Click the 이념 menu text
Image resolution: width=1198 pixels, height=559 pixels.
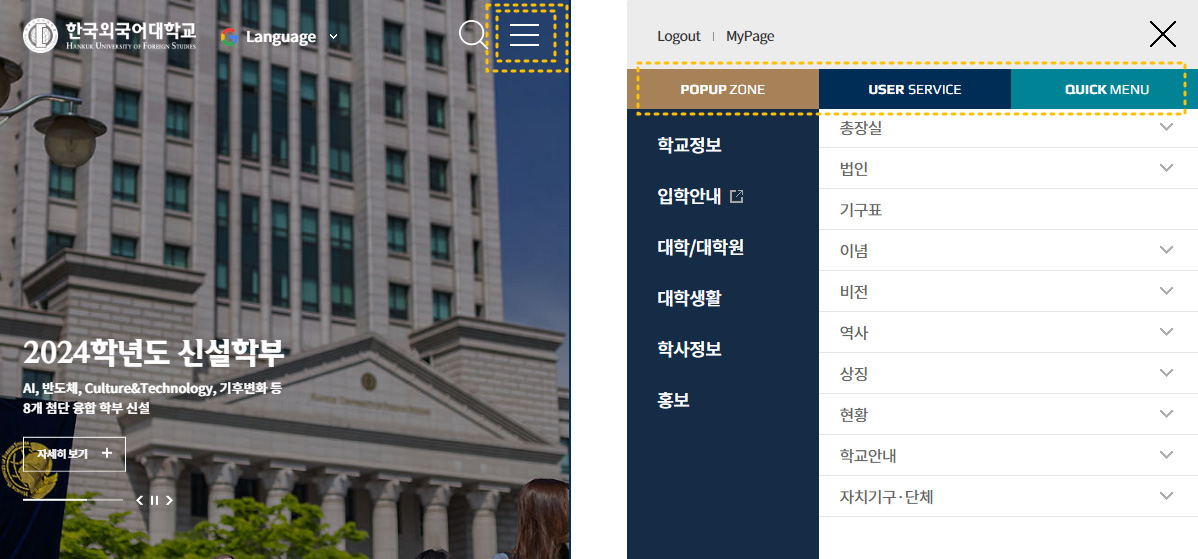tap(853, 250)
